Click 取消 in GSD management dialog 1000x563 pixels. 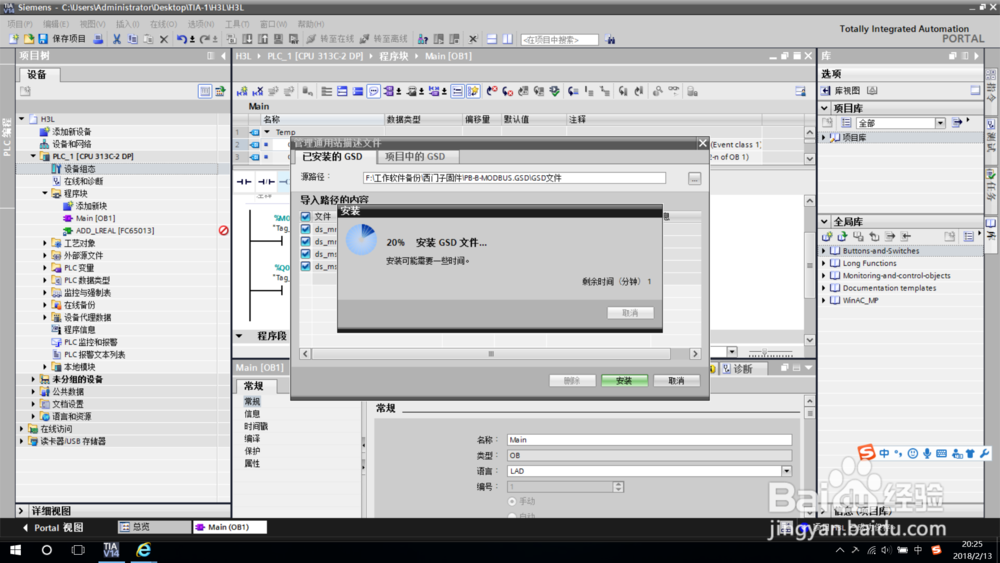click(676, 381)
